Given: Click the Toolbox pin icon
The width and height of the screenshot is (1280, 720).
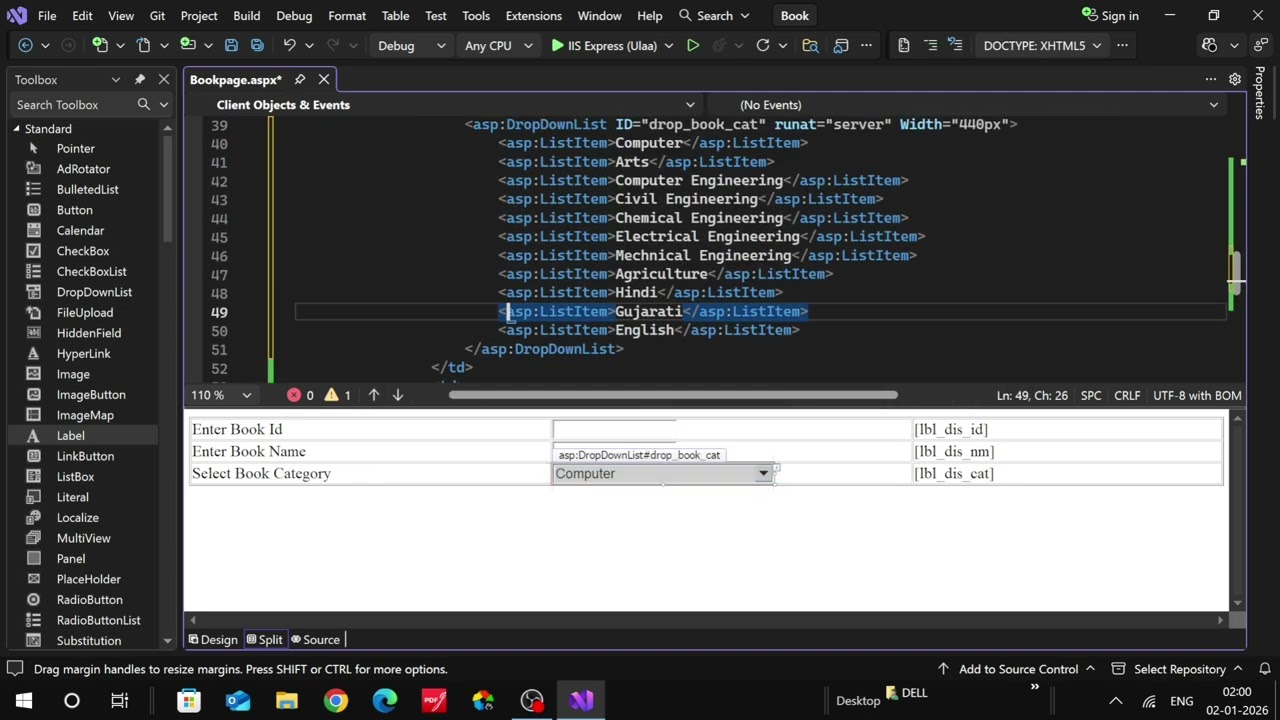Looking at the screenshot, I should tap(140, 79).
